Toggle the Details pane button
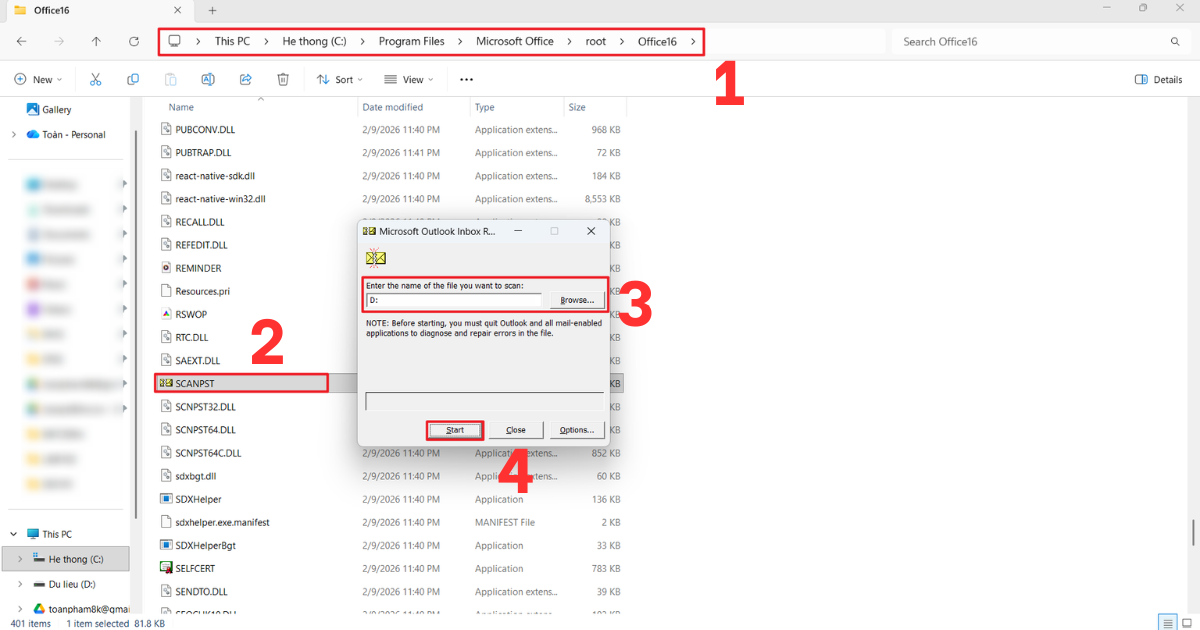The height and width of the screenshot is (630, 1200). (1159, 79)
